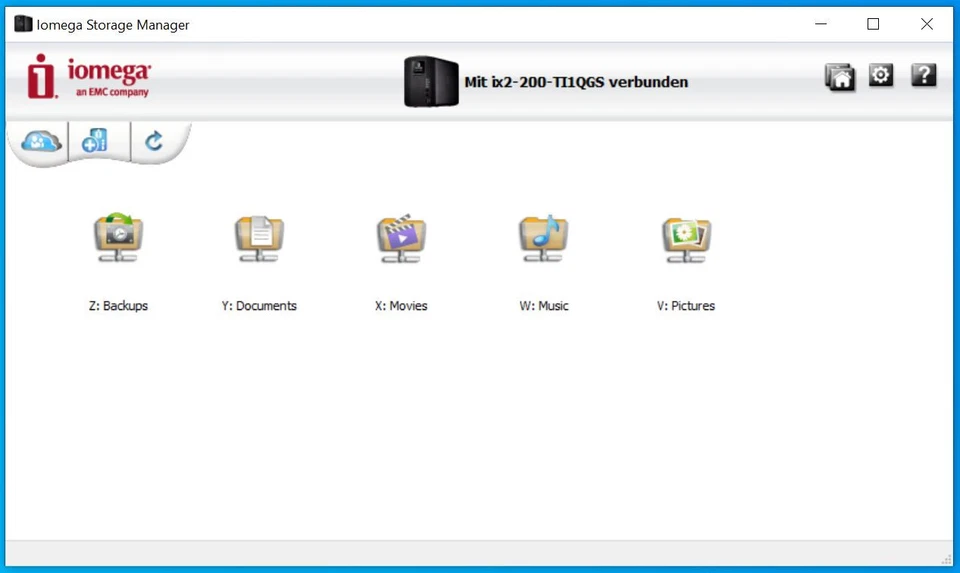Click the ix2-200 NAS device image

[x=431, y=81]
